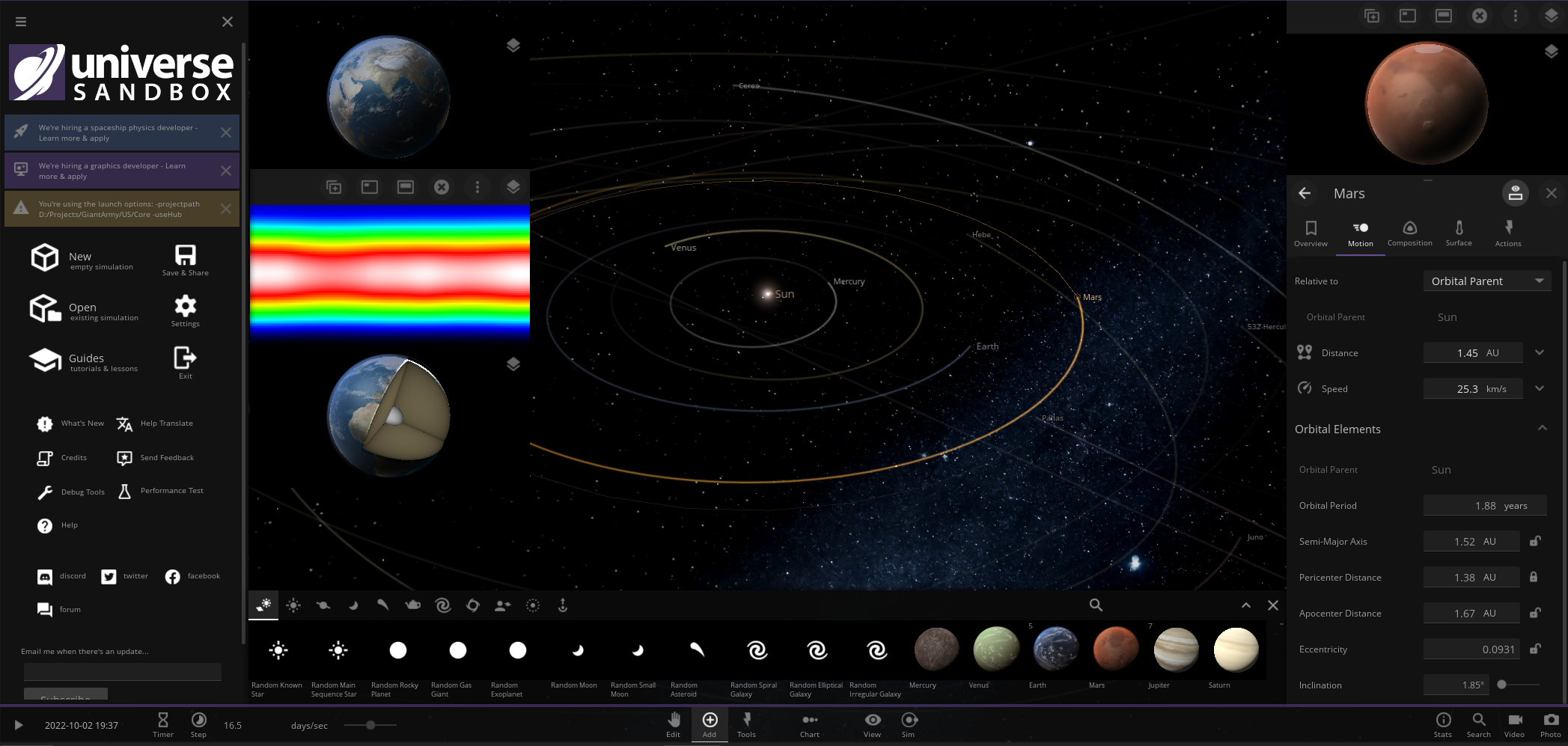Open the forum link
The width and height of the screenshot is (1568, 746).
59,610
